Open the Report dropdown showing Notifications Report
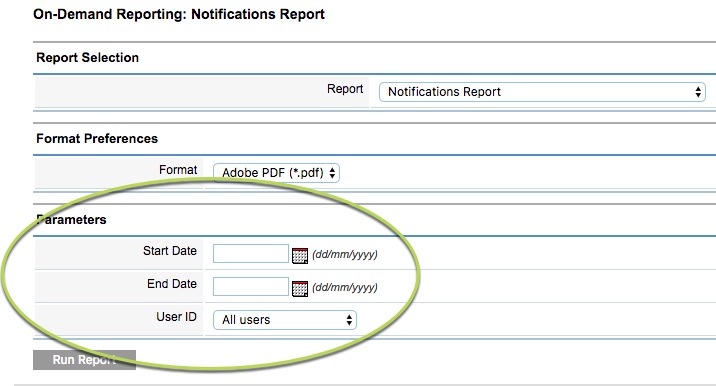 [542, 92]
